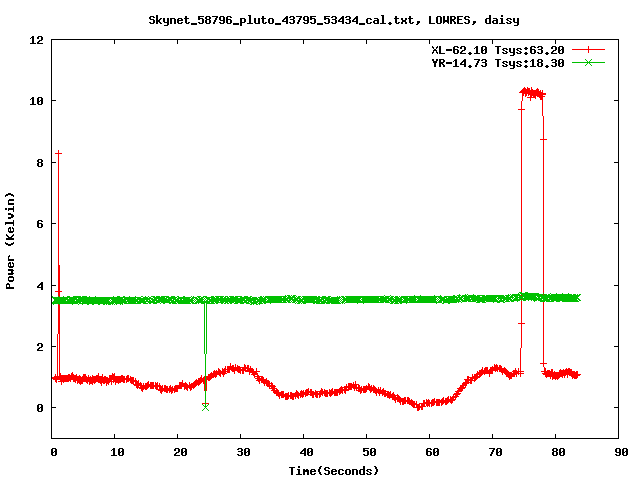Image resolution: width=640 pixels, height=480 pixels.
Task: Click x-axis tick label 30
Action: (x=243, y=452)
